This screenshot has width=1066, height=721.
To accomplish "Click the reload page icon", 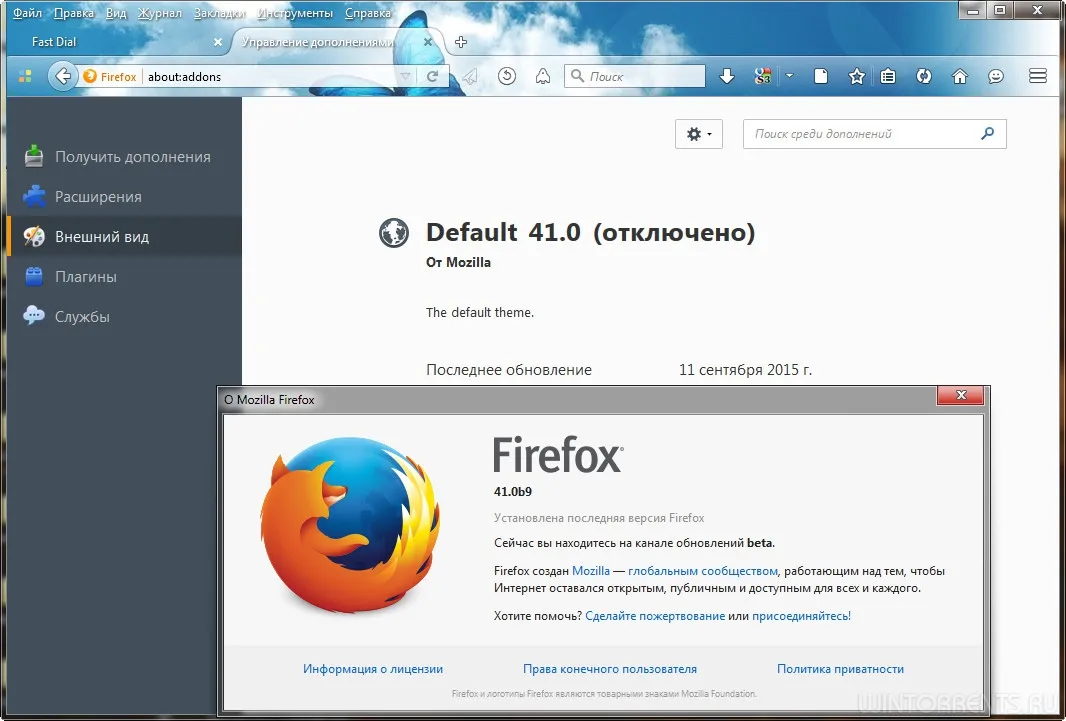I will click(x=433, y=76).
